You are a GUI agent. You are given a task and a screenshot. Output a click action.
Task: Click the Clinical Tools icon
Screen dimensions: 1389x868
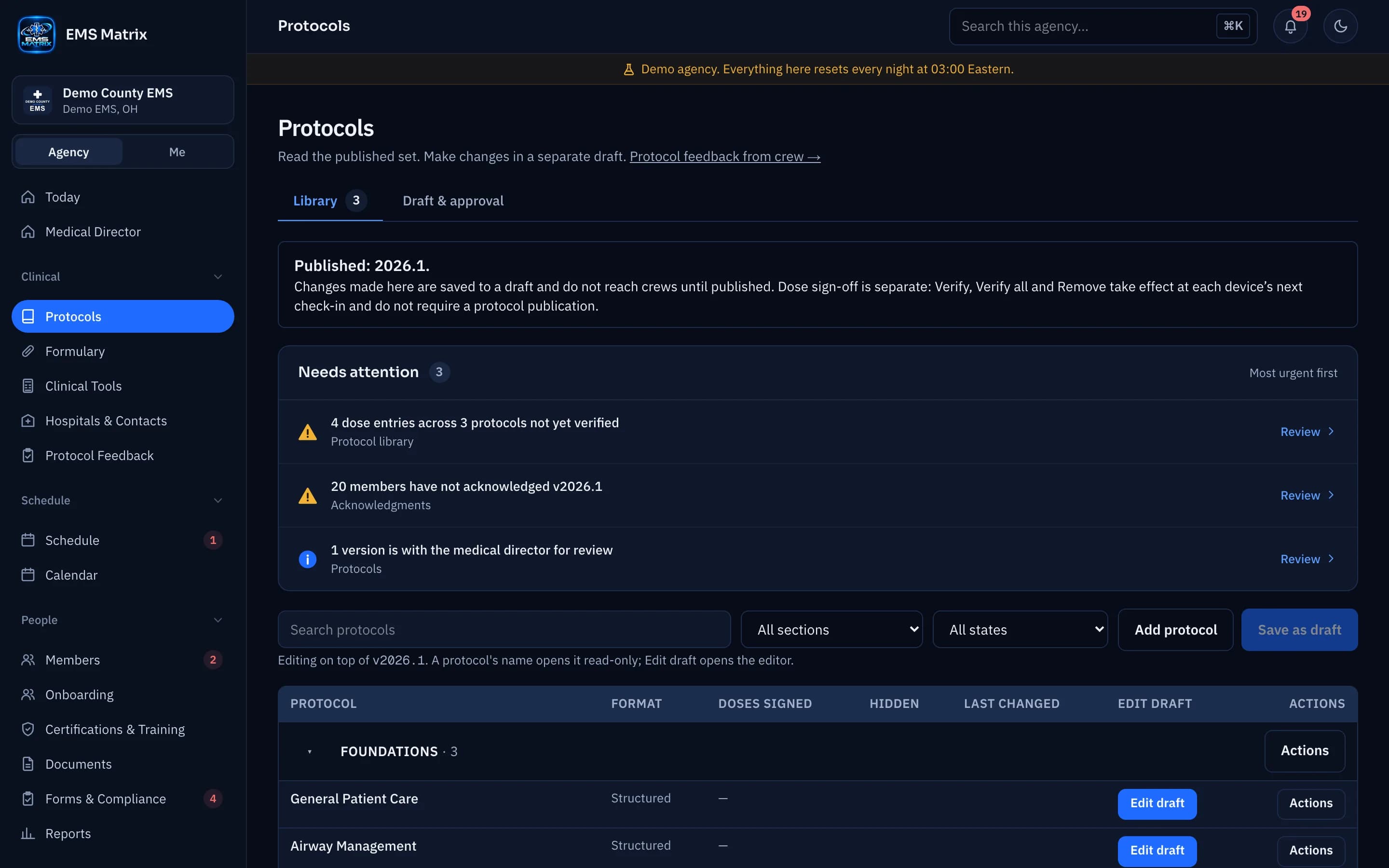tap(28, 386)
